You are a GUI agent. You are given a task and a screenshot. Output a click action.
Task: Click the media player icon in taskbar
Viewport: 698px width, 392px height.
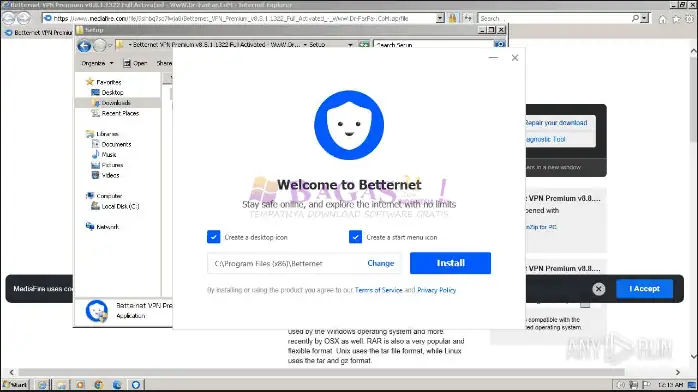pyautogui.click(x=80, y=385)
